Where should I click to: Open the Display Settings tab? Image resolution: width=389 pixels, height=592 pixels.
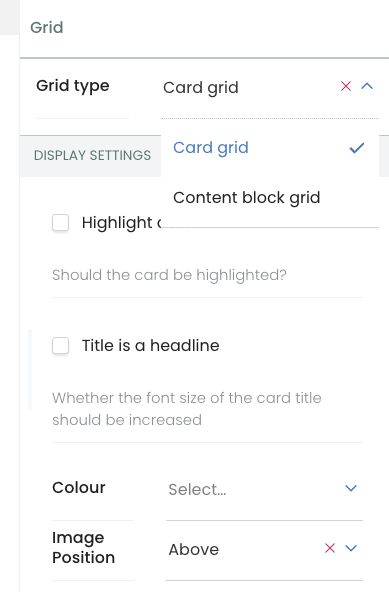point(92,155)
